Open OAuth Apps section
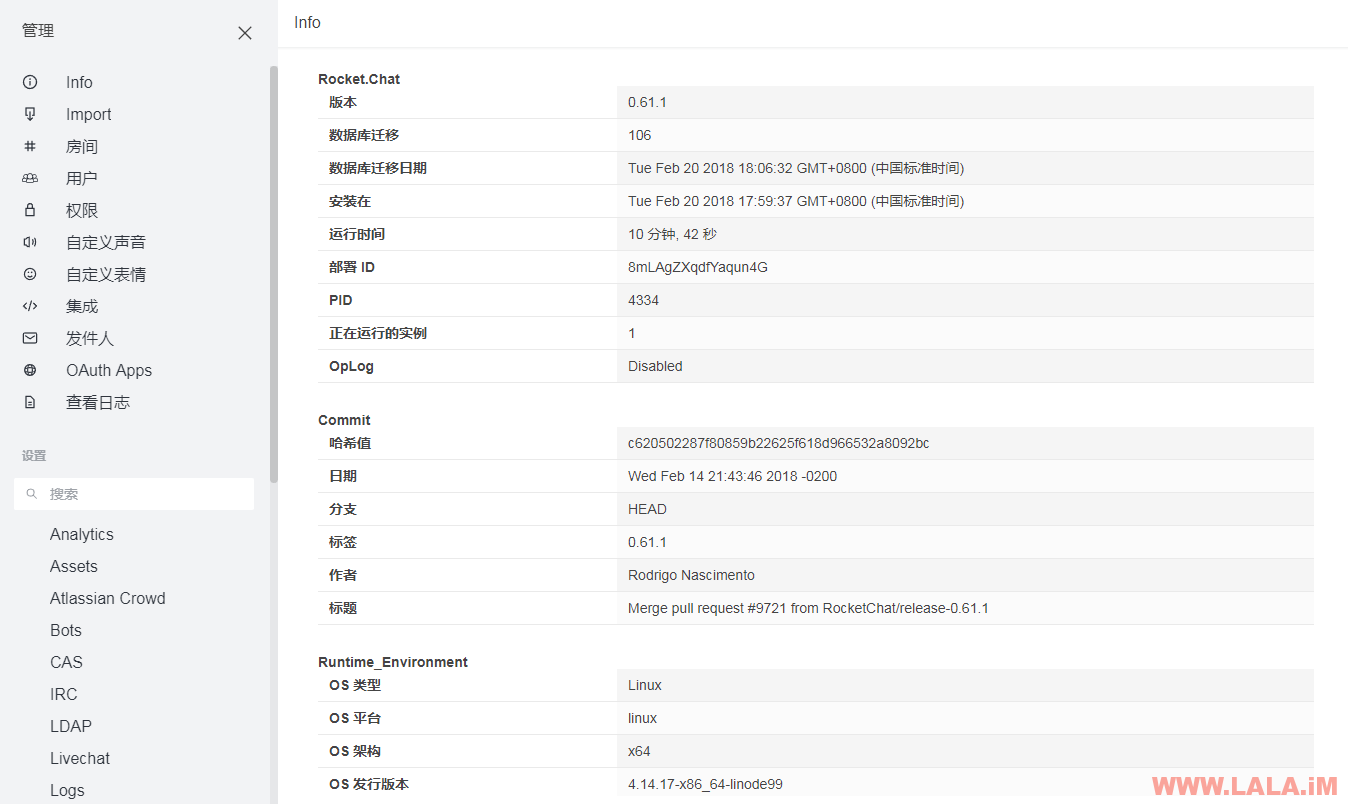 (109, 370)
